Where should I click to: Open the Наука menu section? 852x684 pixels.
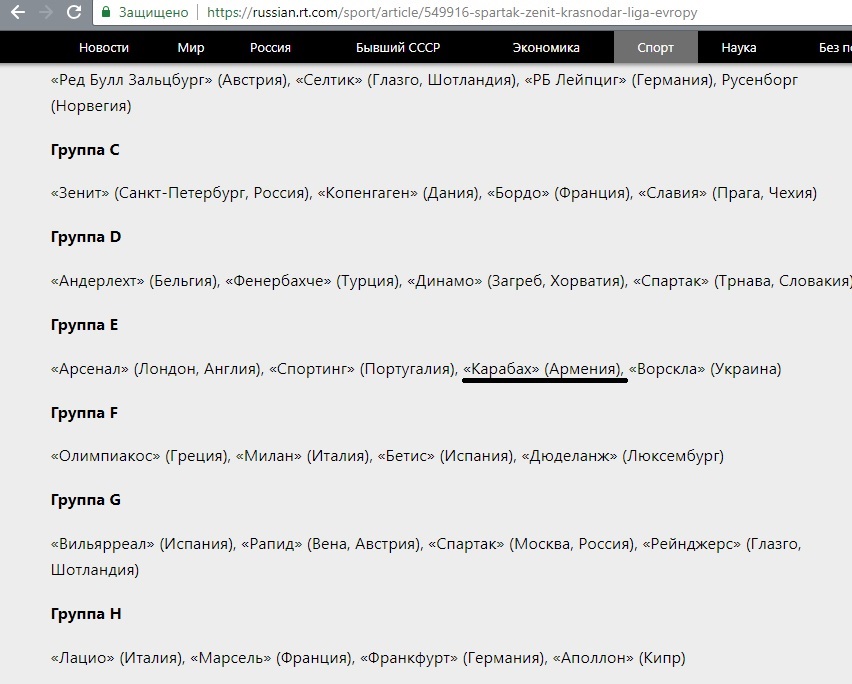click(x=738, y=48)
